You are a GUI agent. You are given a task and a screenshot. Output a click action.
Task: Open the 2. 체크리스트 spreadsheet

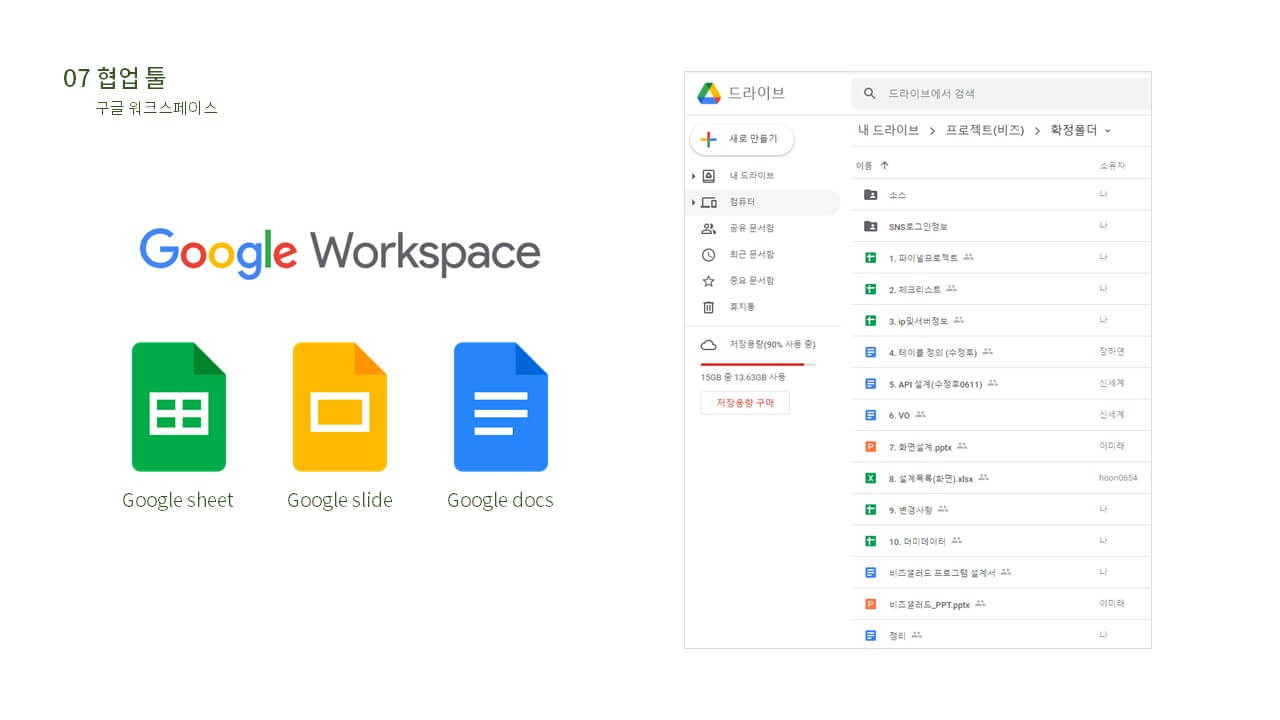[x=1000, y=289]
